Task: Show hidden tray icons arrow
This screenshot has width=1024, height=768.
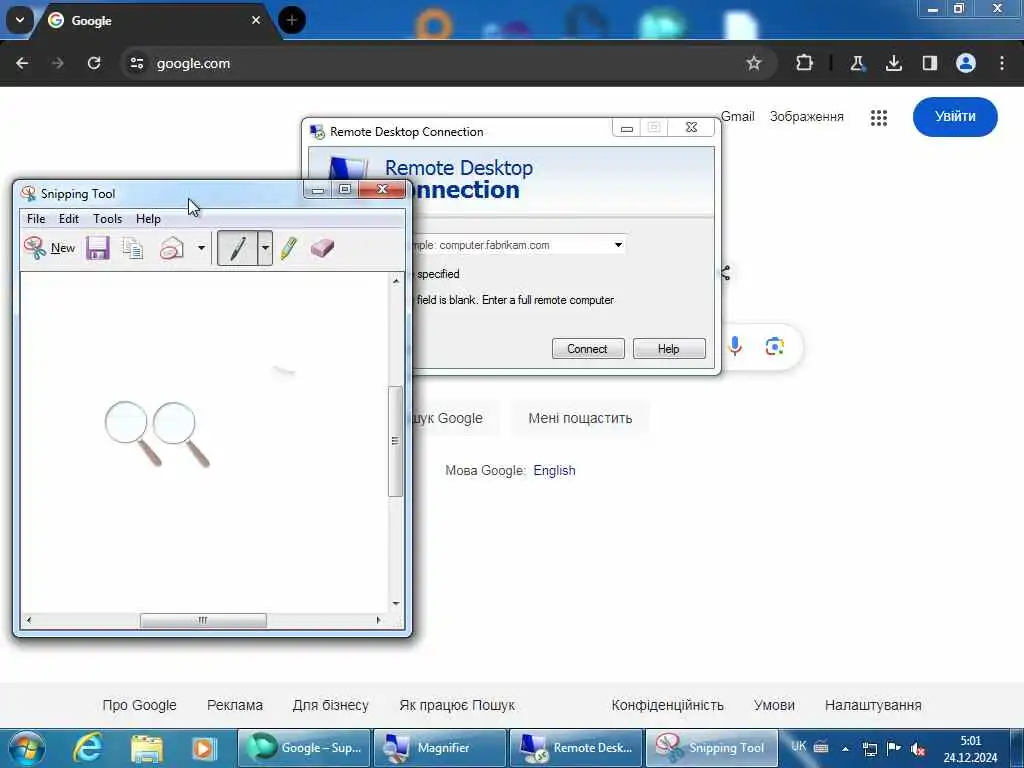Action: (x=845, y=748)
